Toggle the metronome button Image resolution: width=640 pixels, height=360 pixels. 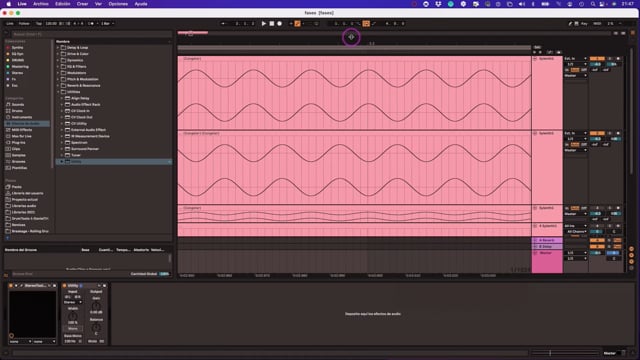point(91,24)
